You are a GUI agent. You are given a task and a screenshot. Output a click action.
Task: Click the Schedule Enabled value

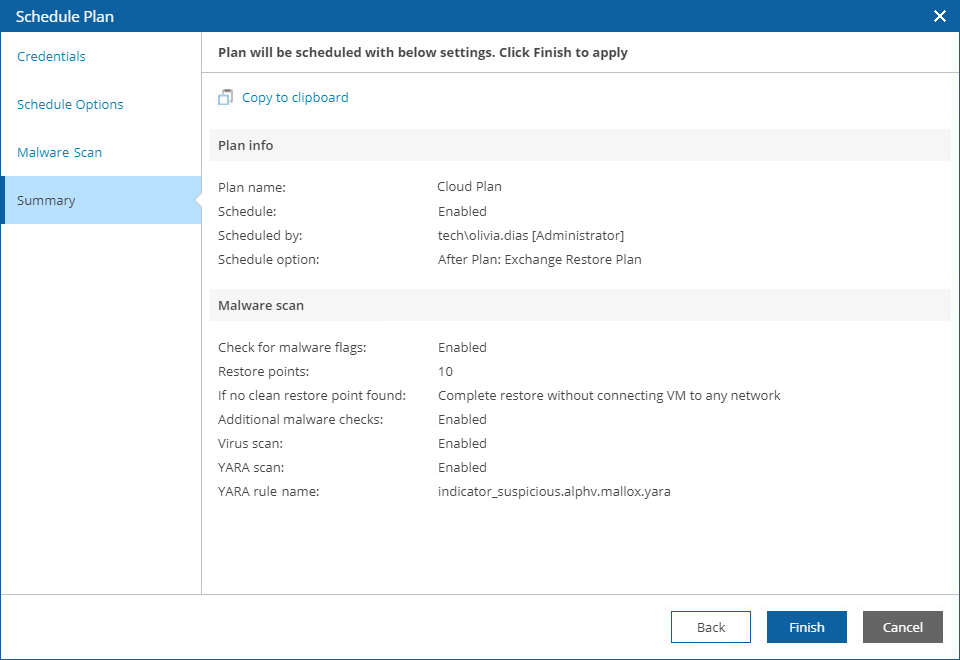click(x=462, y=211)
